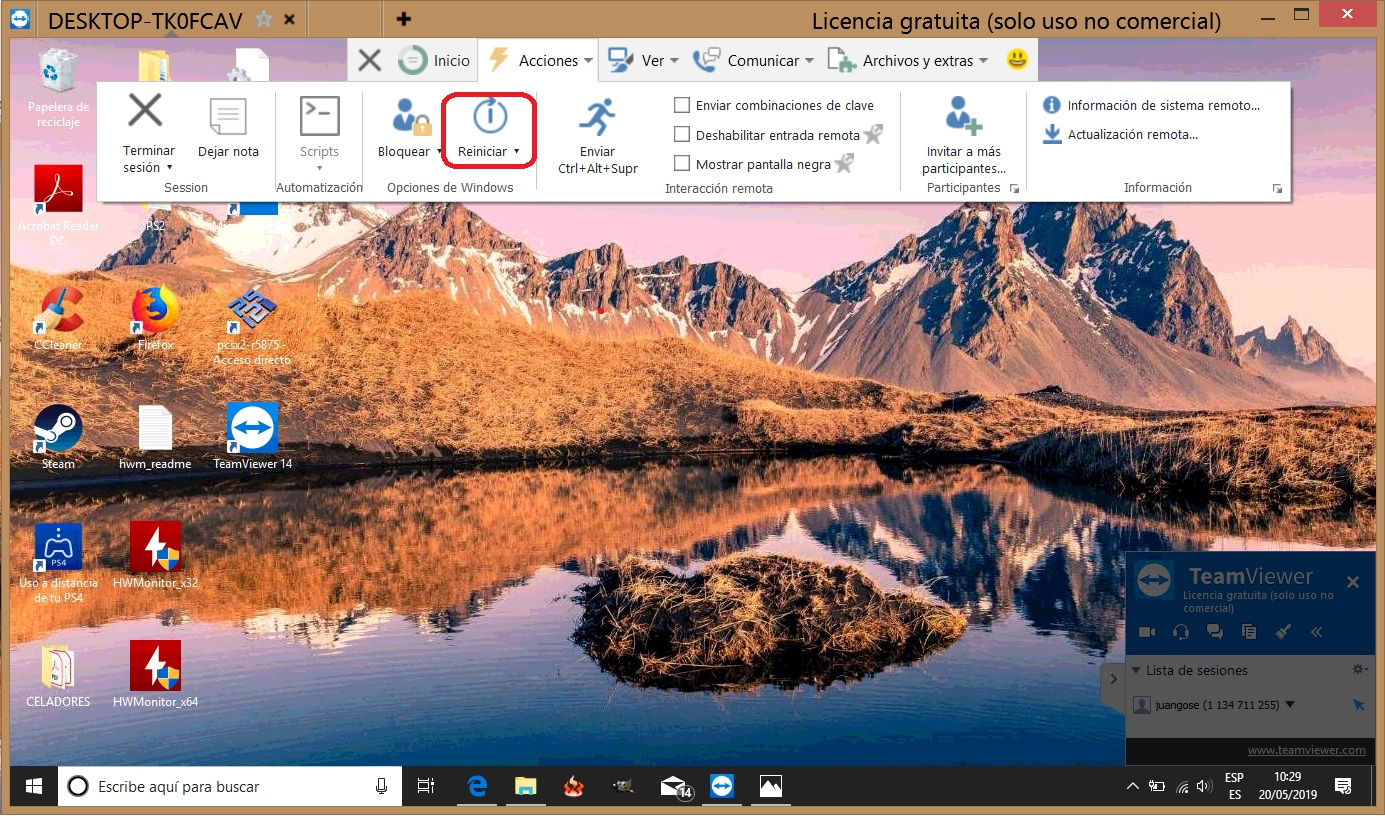
Task: Open Información de sistema remoto
Action: 1152,105
